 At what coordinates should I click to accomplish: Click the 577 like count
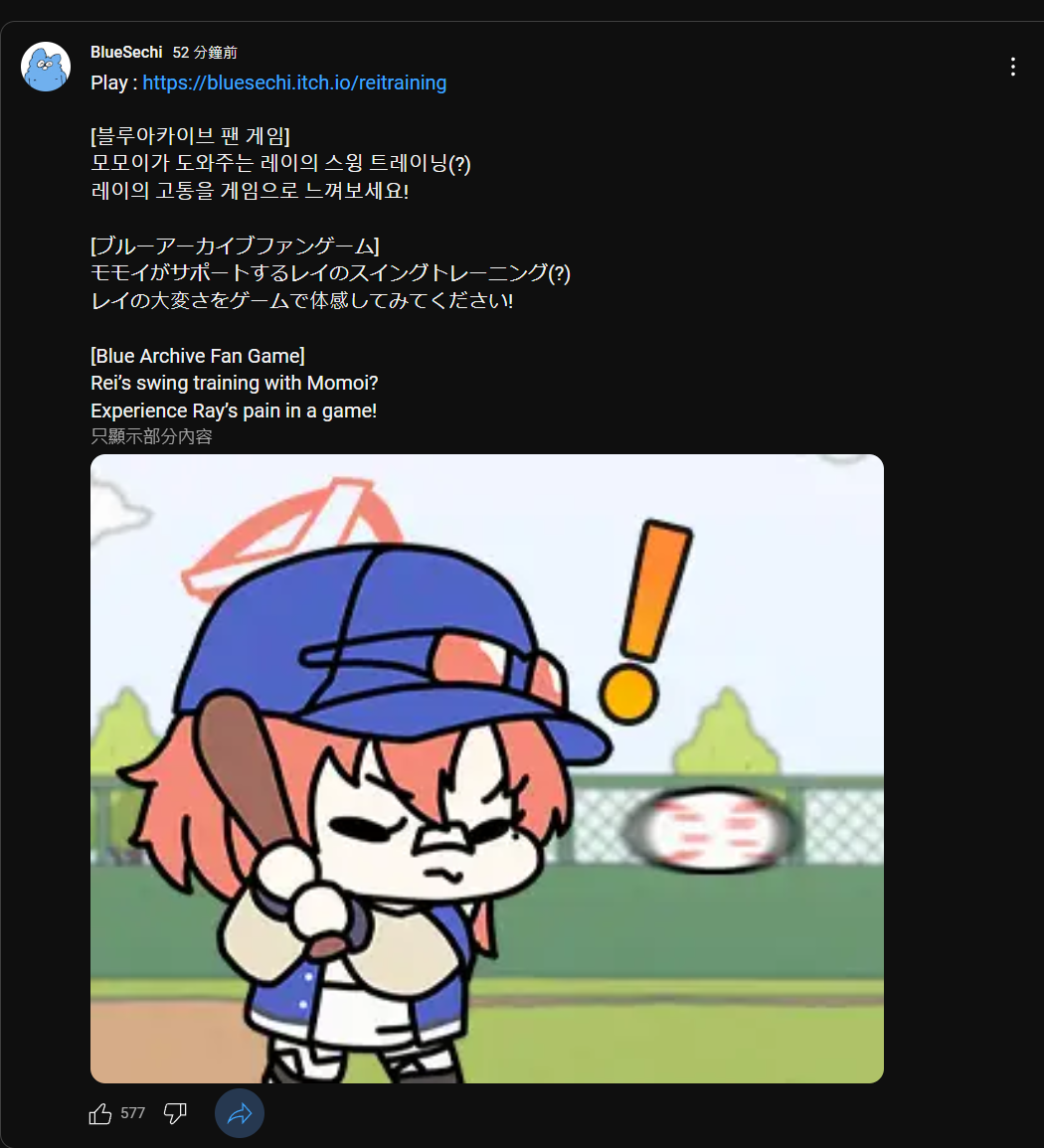(132, 1113)
